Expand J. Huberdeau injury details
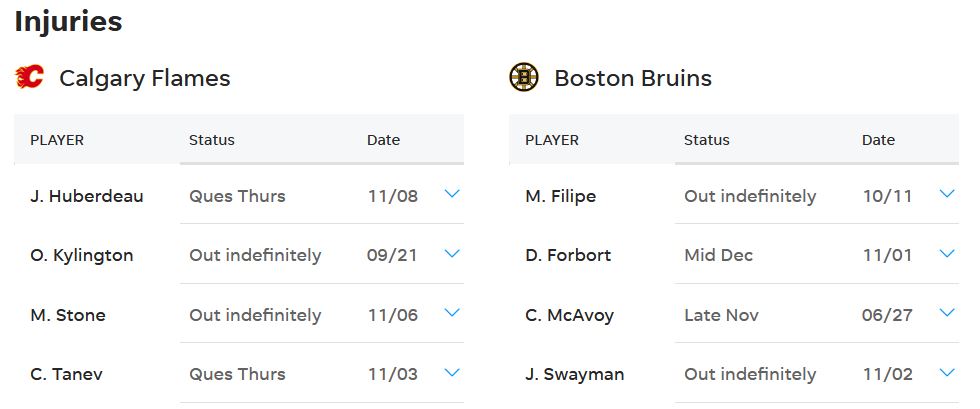Image resolution: width=980 pixels, height=409 pixels. pos(452,194)
